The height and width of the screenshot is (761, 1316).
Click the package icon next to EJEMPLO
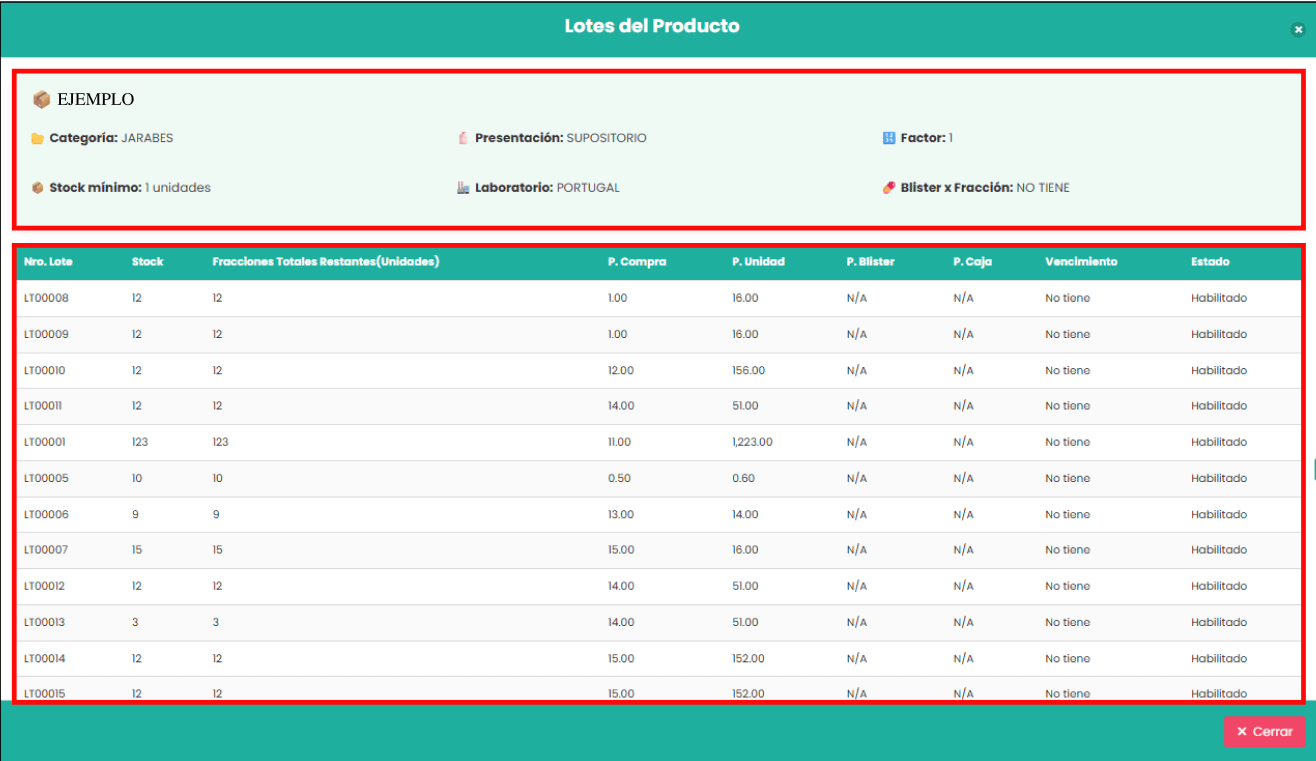tap(42, 99)
